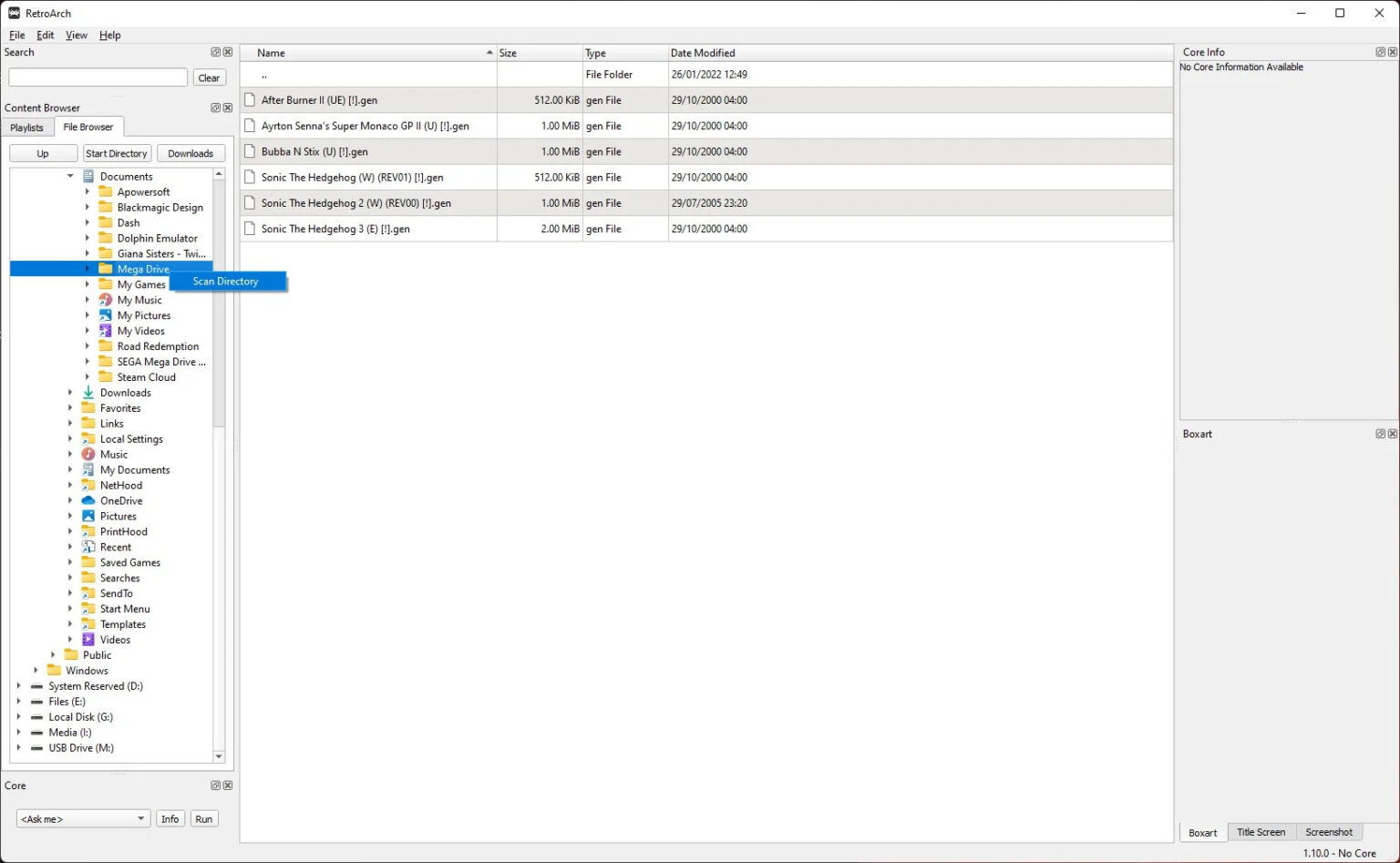The image size is (1400, 863).
Task: Close the Core panel at bottom left
Action: coord(228,786)
